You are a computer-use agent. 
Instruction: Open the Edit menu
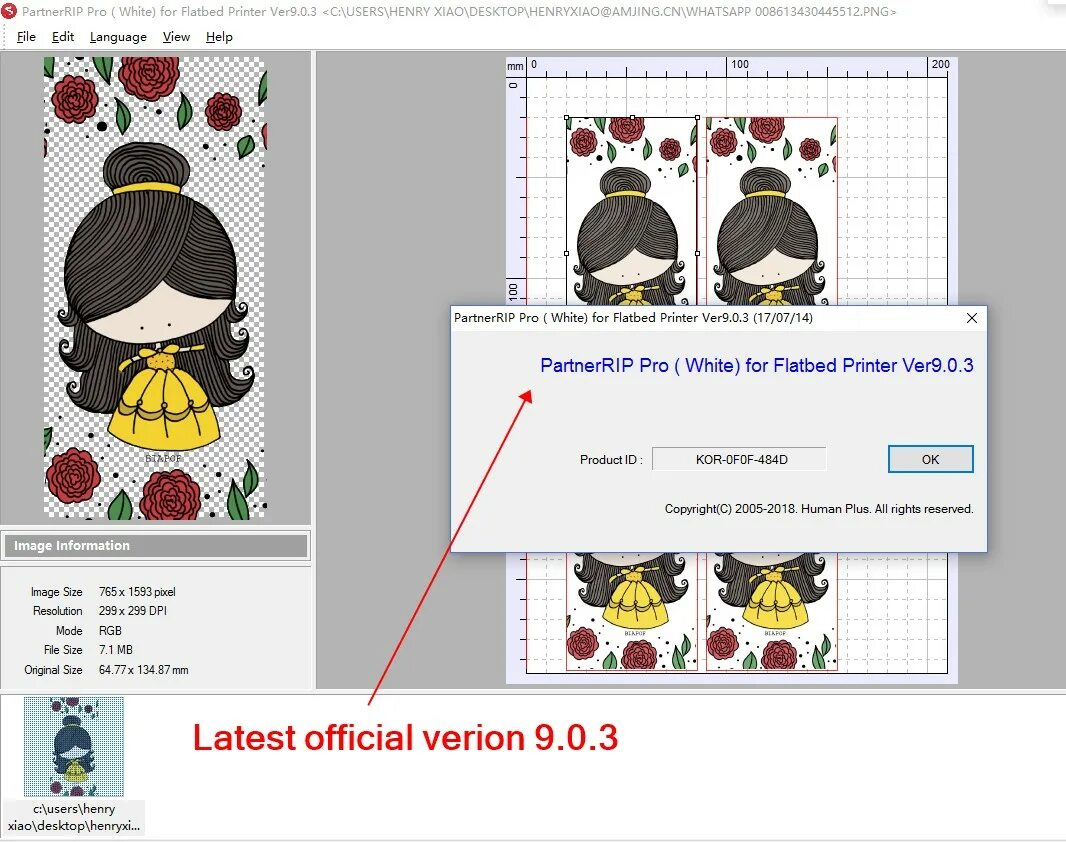(63, 37)
